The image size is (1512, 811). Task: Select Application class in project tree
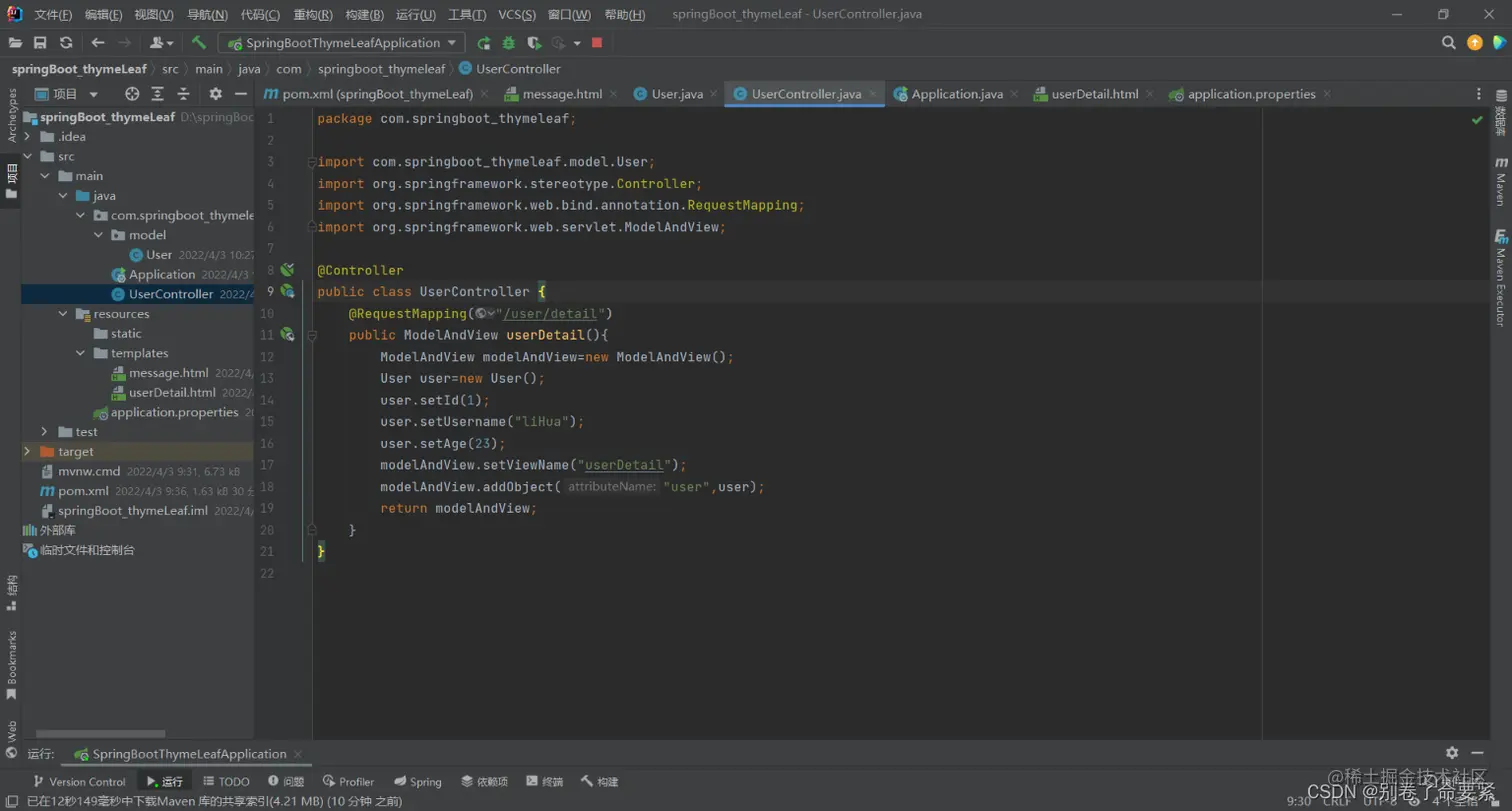162,274
